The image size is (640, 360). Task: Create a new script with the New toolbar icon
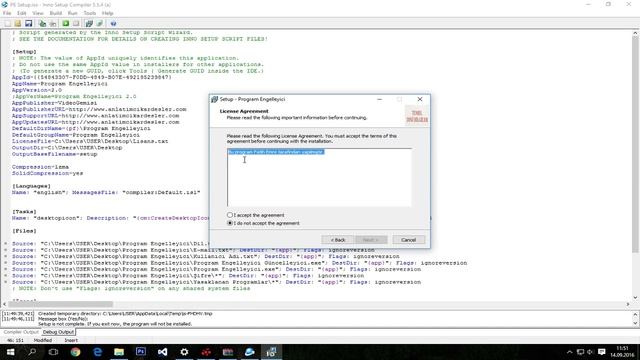(8, 24)
